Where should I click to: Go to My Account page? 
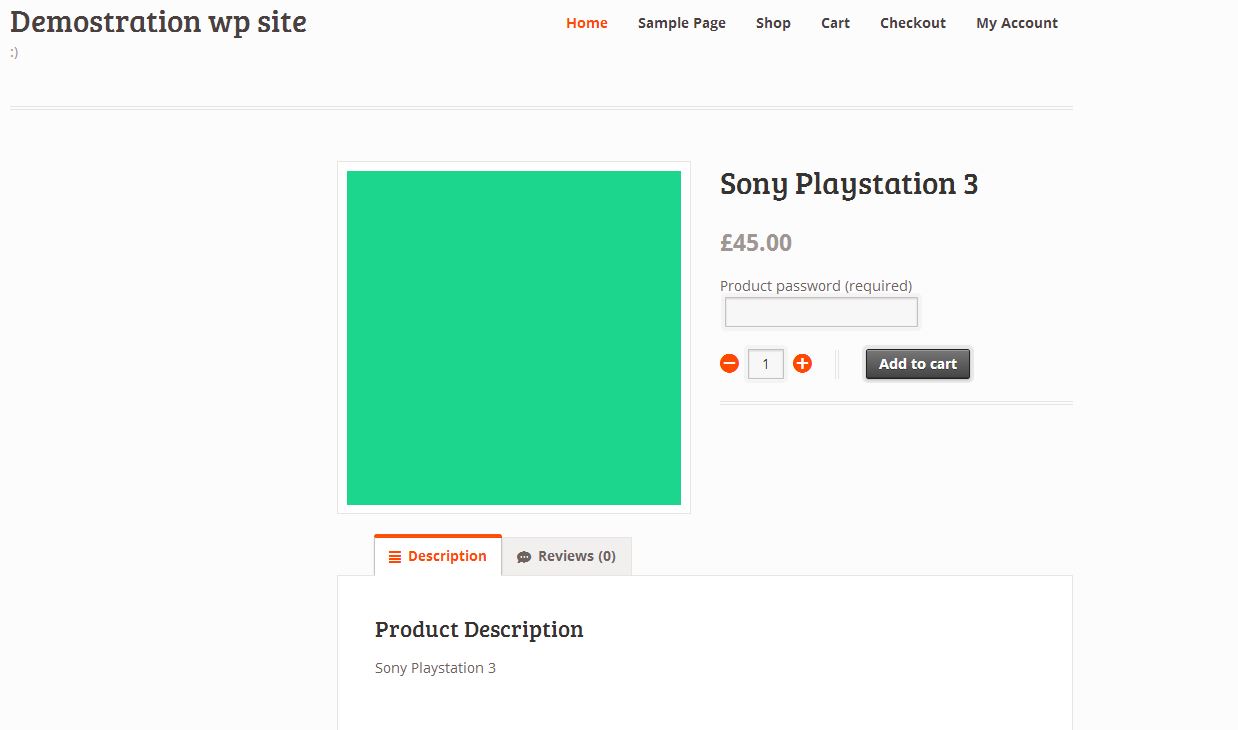point(1016,23)
